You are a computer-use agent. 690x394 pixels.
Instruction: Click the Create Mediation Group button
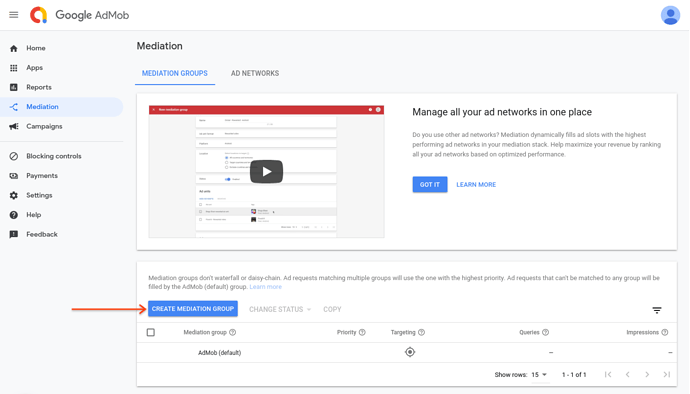193,309
